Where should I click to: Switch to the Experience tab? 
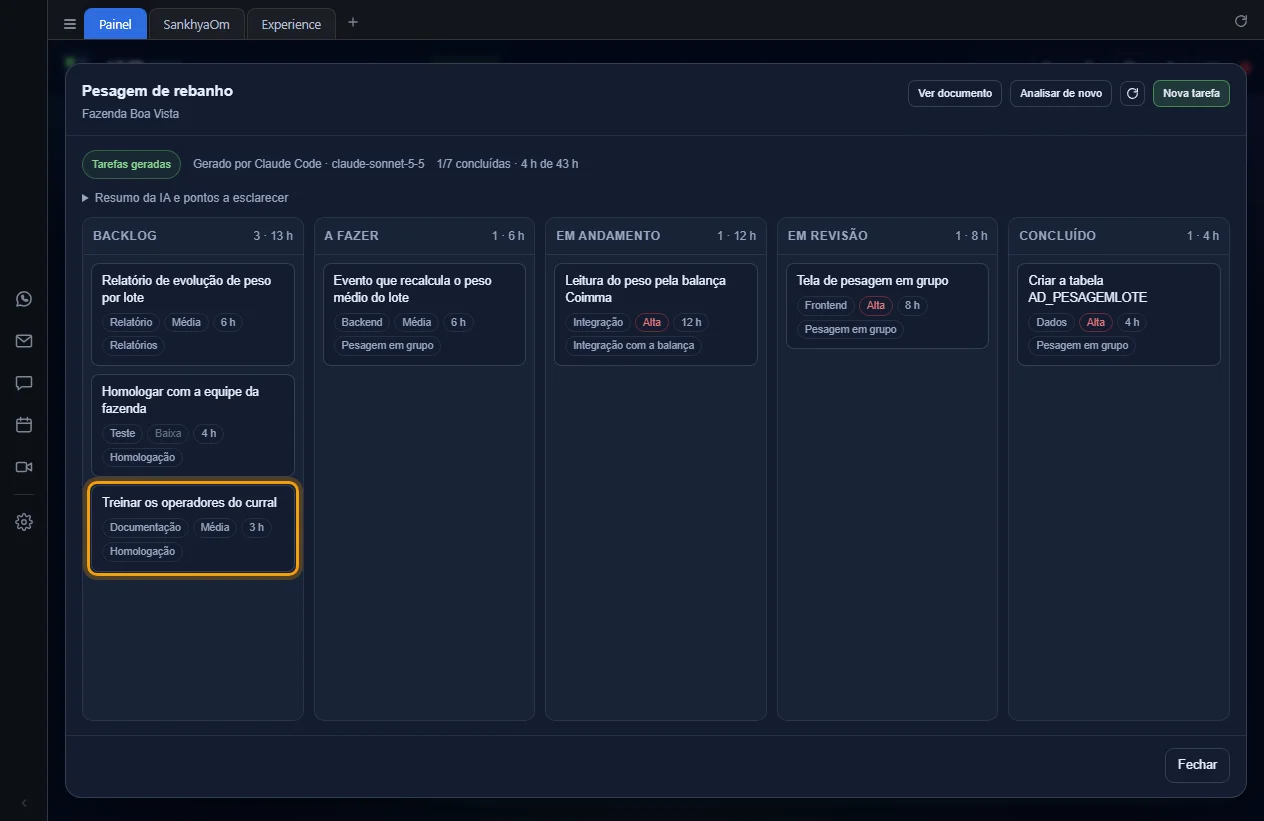291,24
